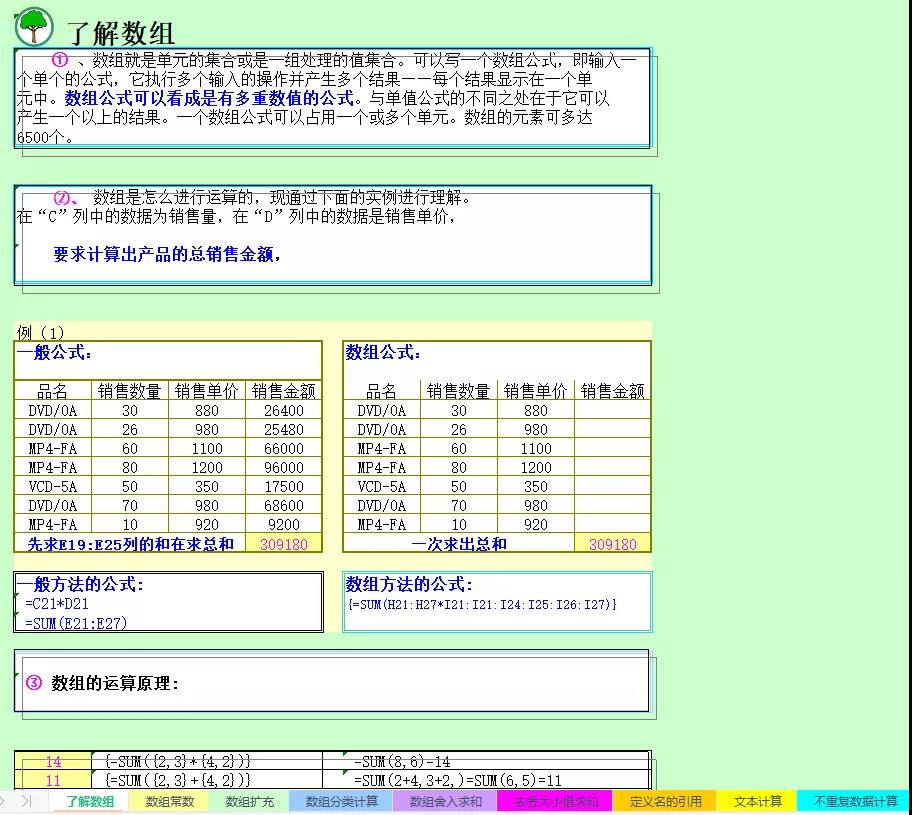Click the {=SUM(H21:H27*I21...)} array formula text
Viewport: 912px width, 815px height.
click(482, 604)
